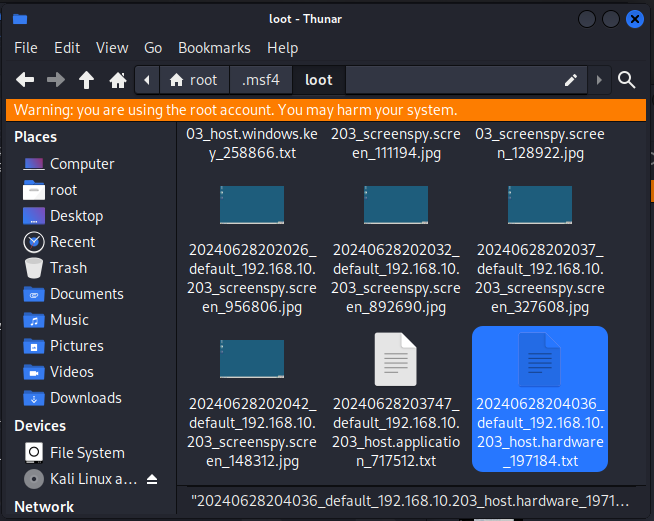Click the status bar file name text
Viewport: 654px width, 521px height.
tap(410, 501)
